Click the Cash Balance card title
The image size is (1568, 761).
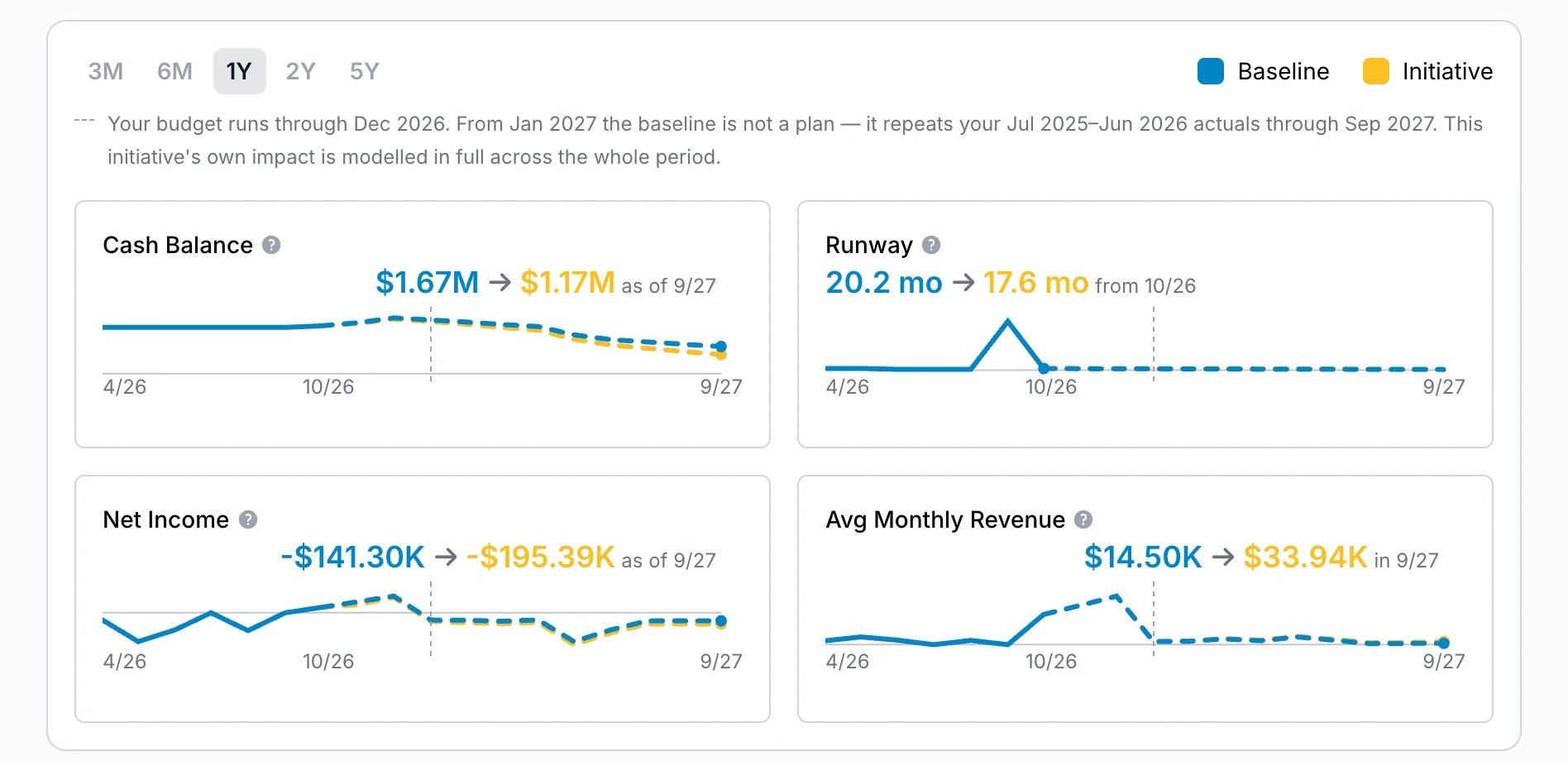pos(178,245)
